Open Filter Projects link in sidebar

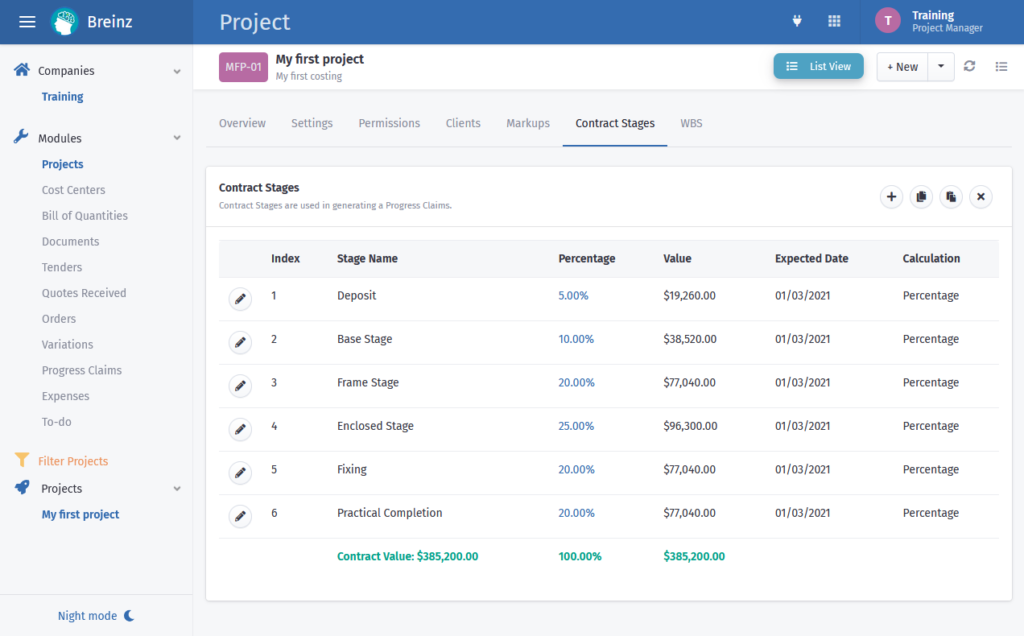click(x=72, y=461)
